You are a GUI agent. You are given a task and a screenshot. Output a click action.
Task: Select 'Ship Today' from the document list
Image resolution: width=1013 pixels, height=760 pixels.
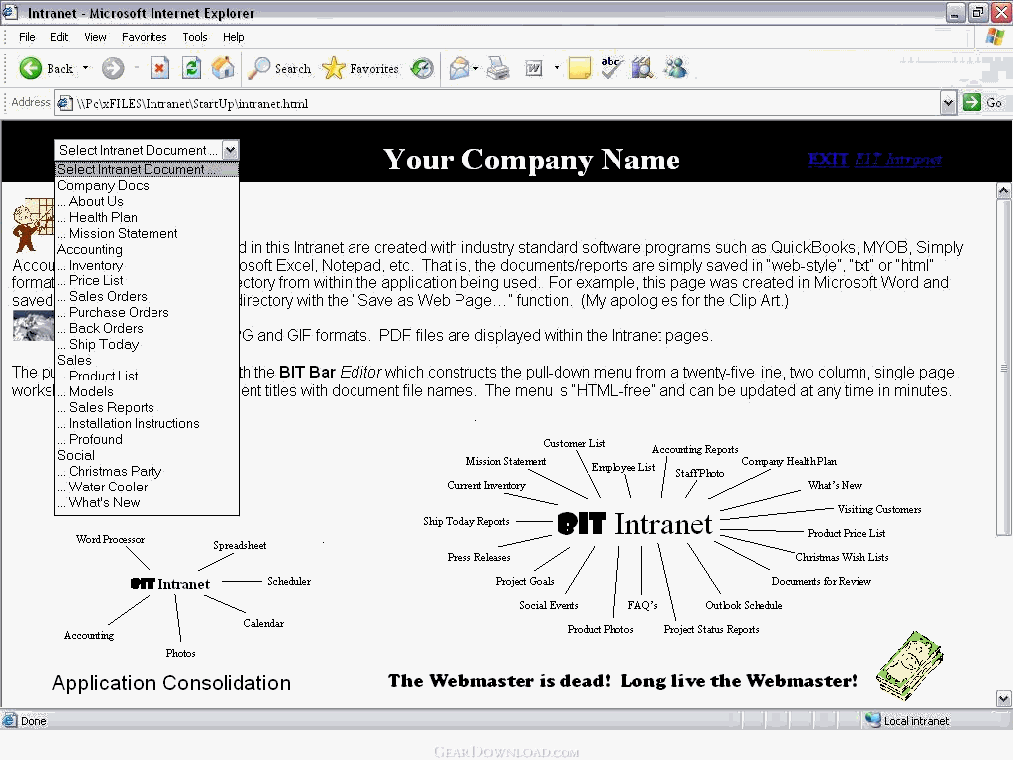[147, 344]
